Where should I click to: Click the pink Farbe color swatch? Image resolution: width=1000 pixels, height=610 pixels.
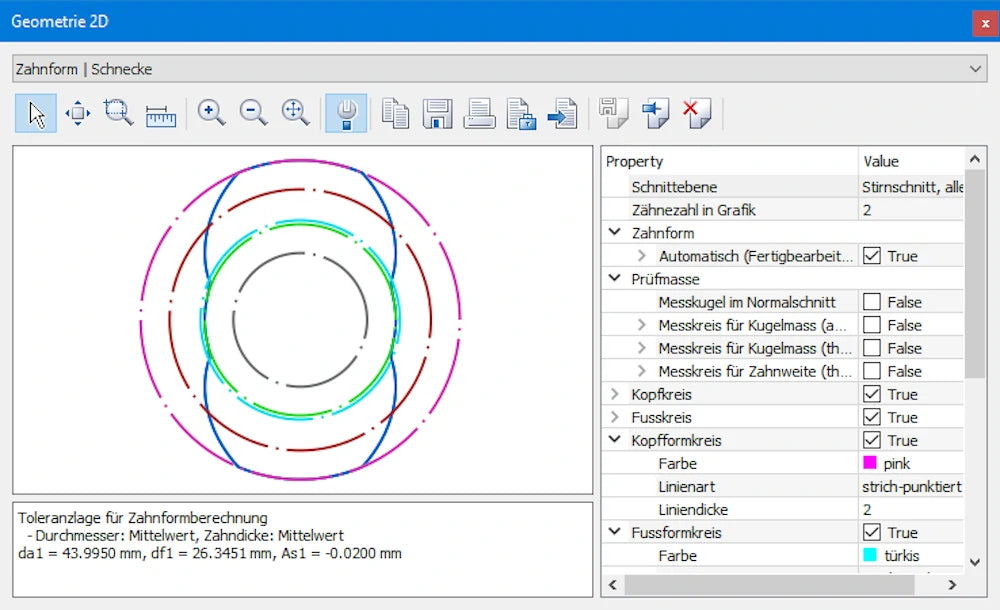[870, 463]
